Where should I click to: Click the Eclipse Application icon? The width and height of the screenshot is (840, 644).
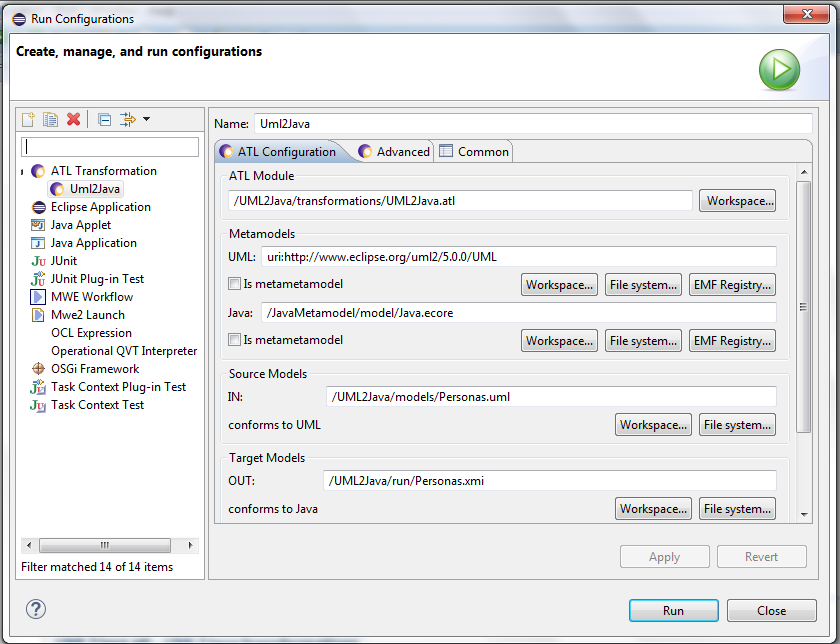[x=39, y=207]
